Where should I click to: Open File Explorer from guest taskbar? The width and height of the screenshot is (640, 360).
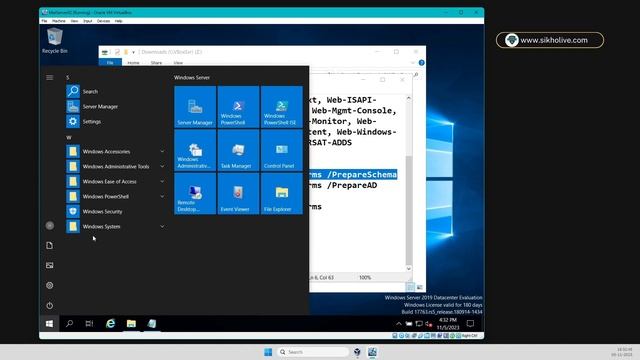131,324
